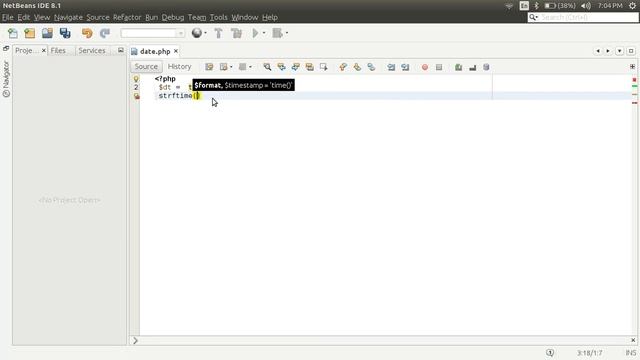The height and width of the screenshot is (360, 640).
Task: Minimize the Projects window group
Action: click(x=120, y=50)
